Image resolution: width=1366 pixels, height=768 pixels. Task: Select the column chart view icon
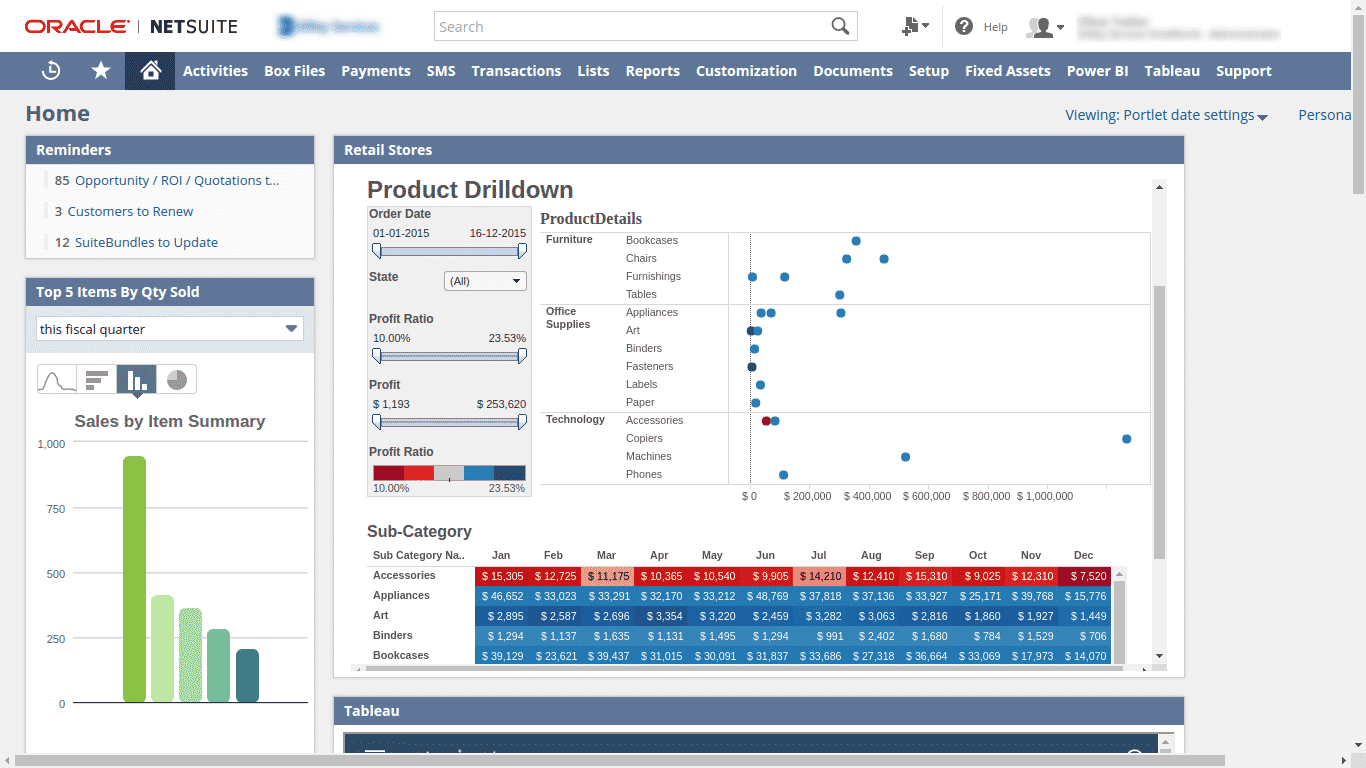(x=137, y=379)
